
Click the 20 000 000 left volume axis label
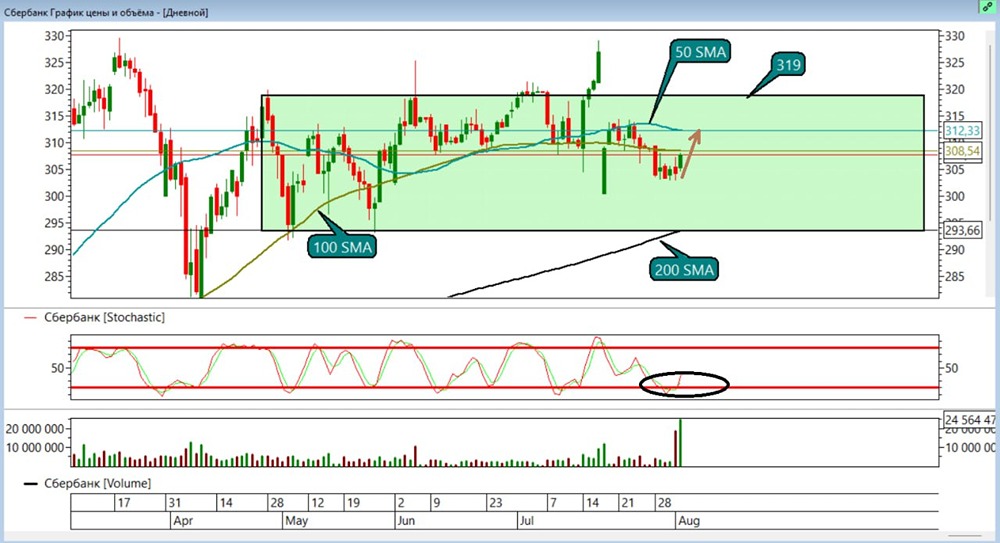pyautogui.click(x=35, y=429)
